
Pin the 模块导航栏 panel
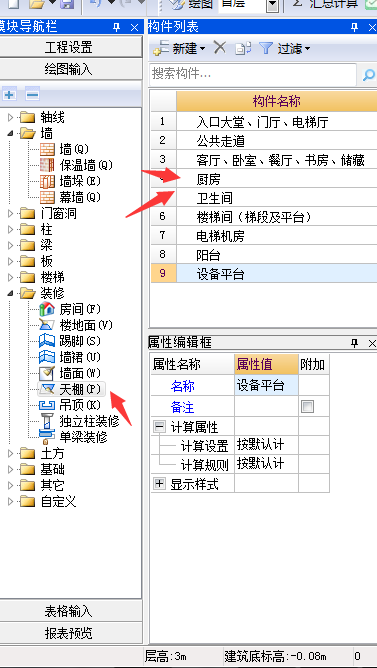(117, 28)
